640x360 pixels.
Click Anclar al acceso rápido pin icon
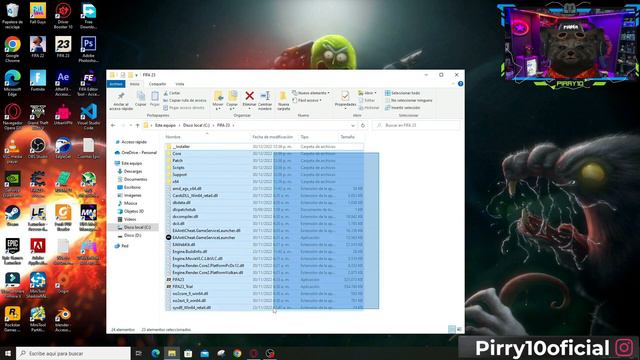coord(121,96)
